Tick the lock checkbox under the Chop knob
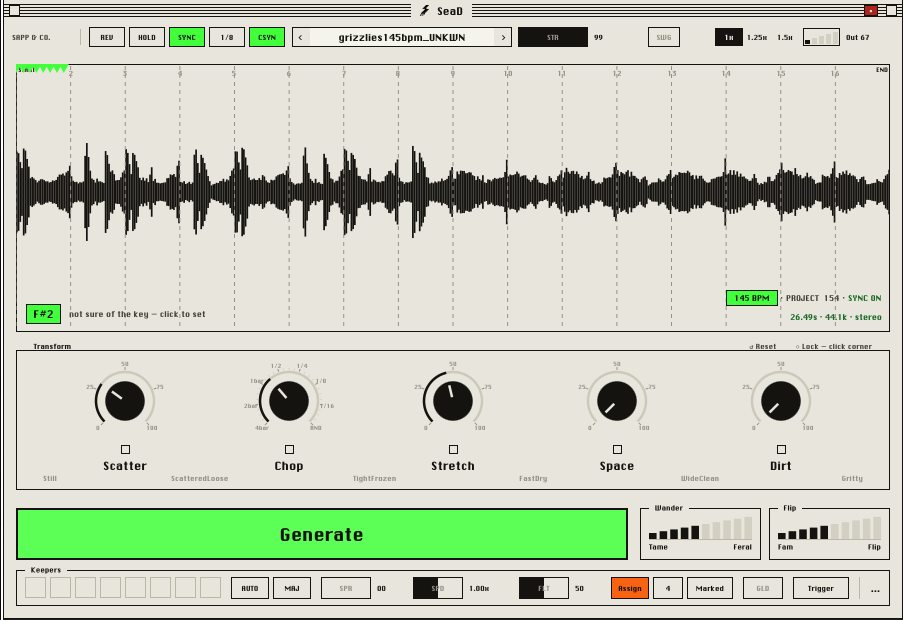Viewport: 904px width, 620px height. [x=289, y=449]
